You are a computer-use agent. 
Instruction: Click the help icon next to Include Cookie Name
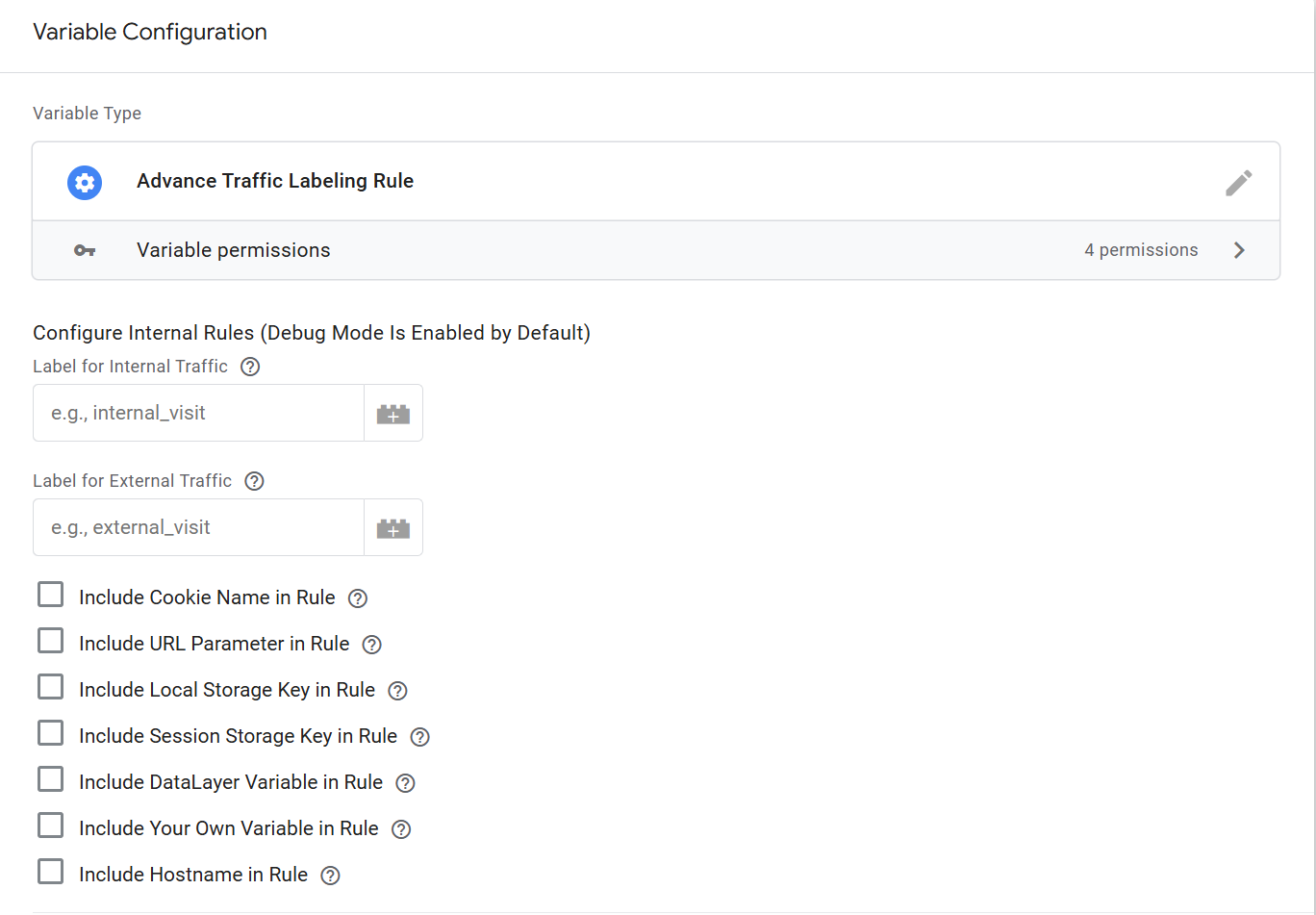[357, 597]
